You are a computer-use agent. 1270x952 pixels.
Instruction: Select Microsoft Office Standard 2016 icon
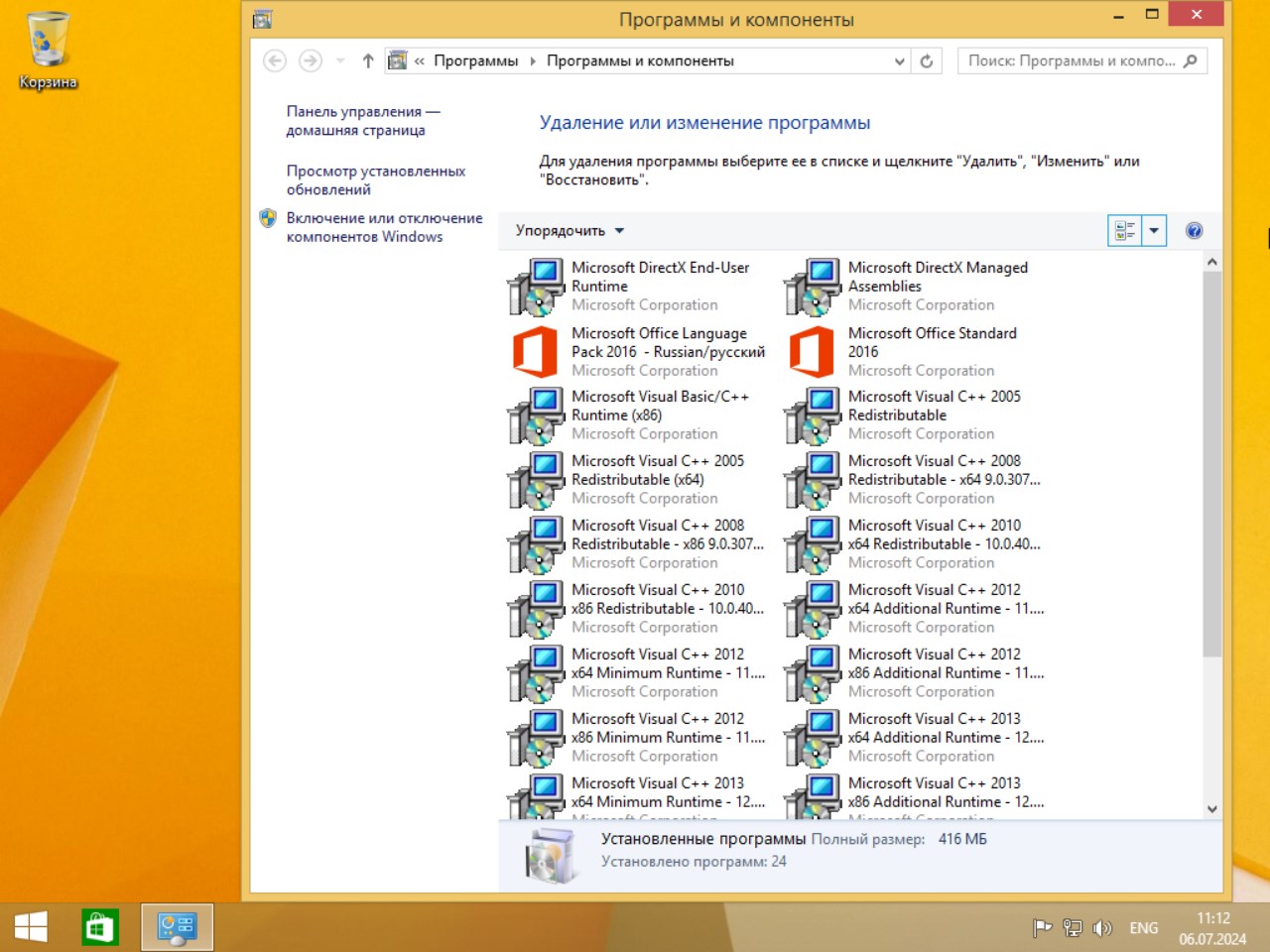[x=813, y=352]
